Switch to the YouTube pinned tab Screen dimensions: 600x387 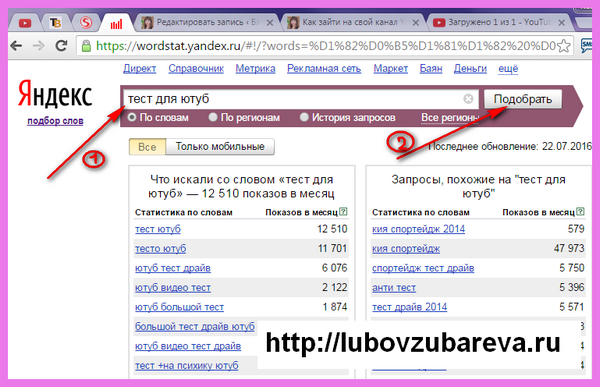(x=25, y=23)
